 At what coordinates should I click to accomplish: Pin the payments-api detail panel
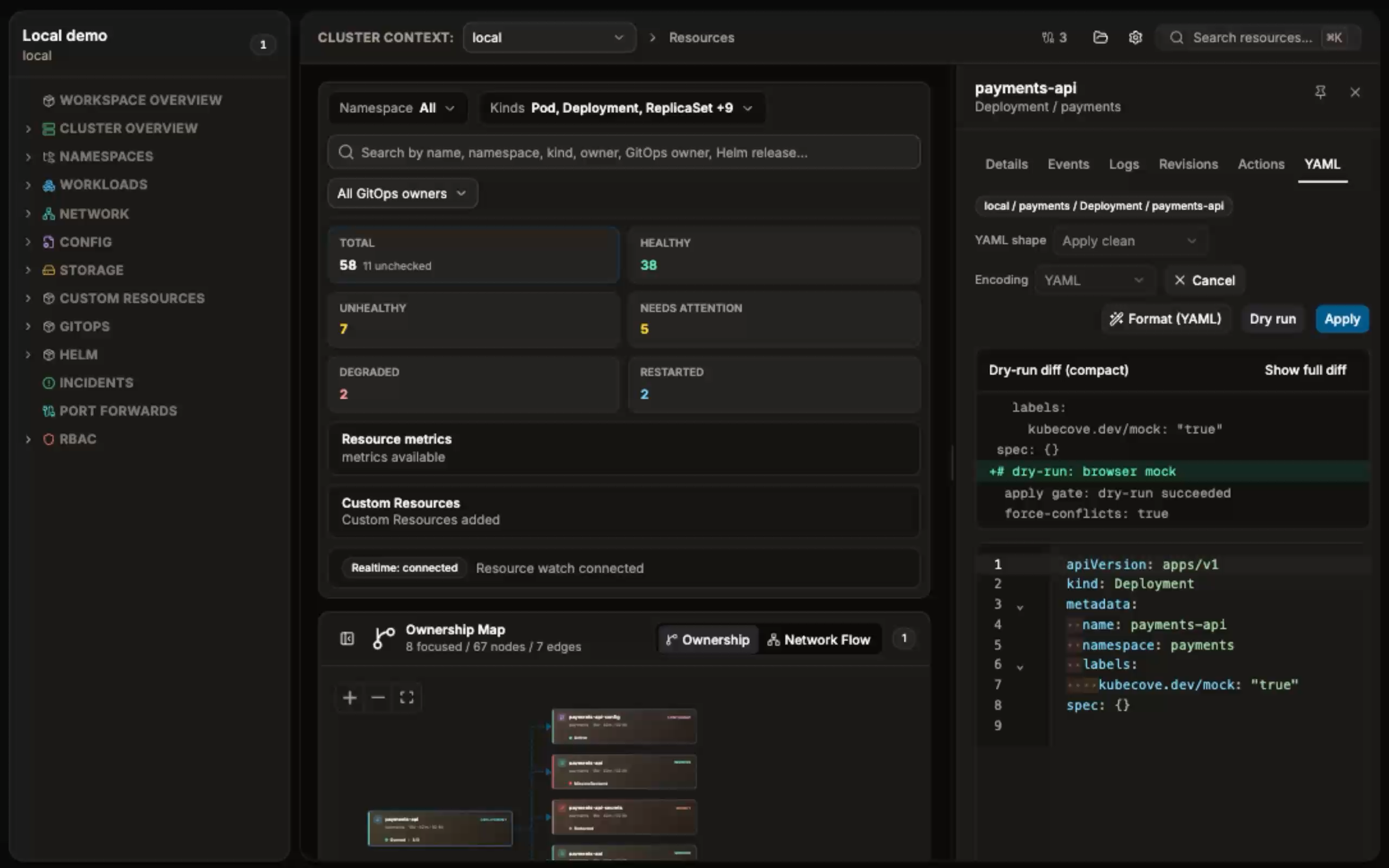click(1320, 92)
